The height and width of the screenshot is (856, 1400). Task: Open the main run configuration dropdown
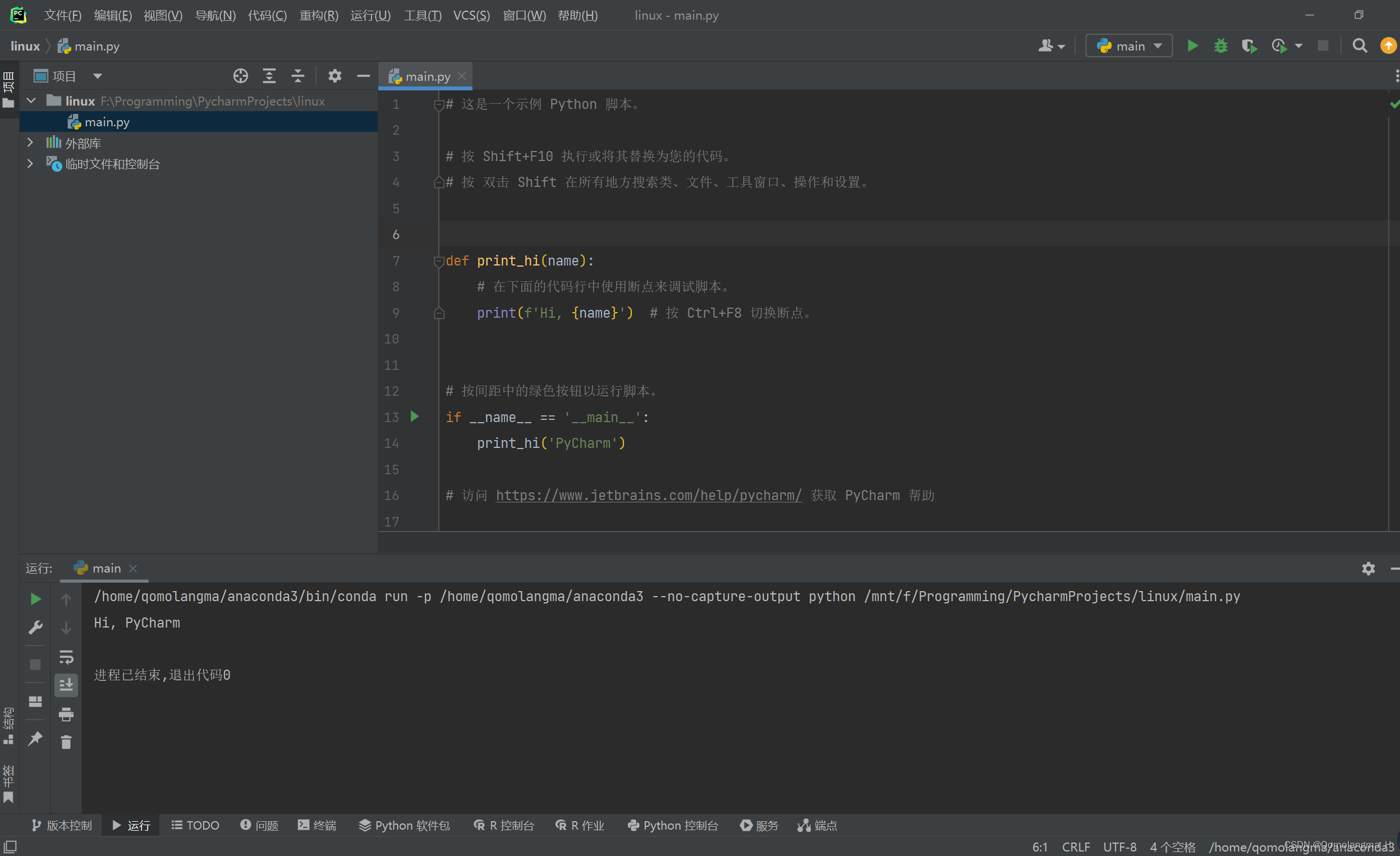tap(1128, 45)
